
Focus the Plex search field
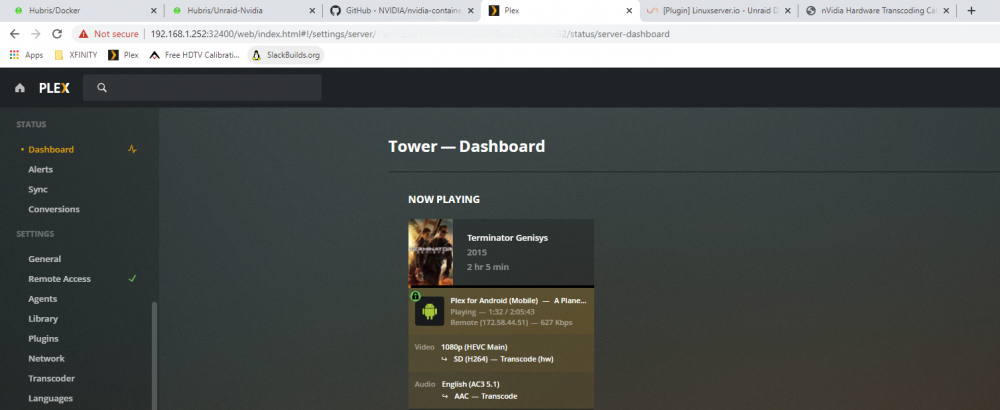coord(202,88)
